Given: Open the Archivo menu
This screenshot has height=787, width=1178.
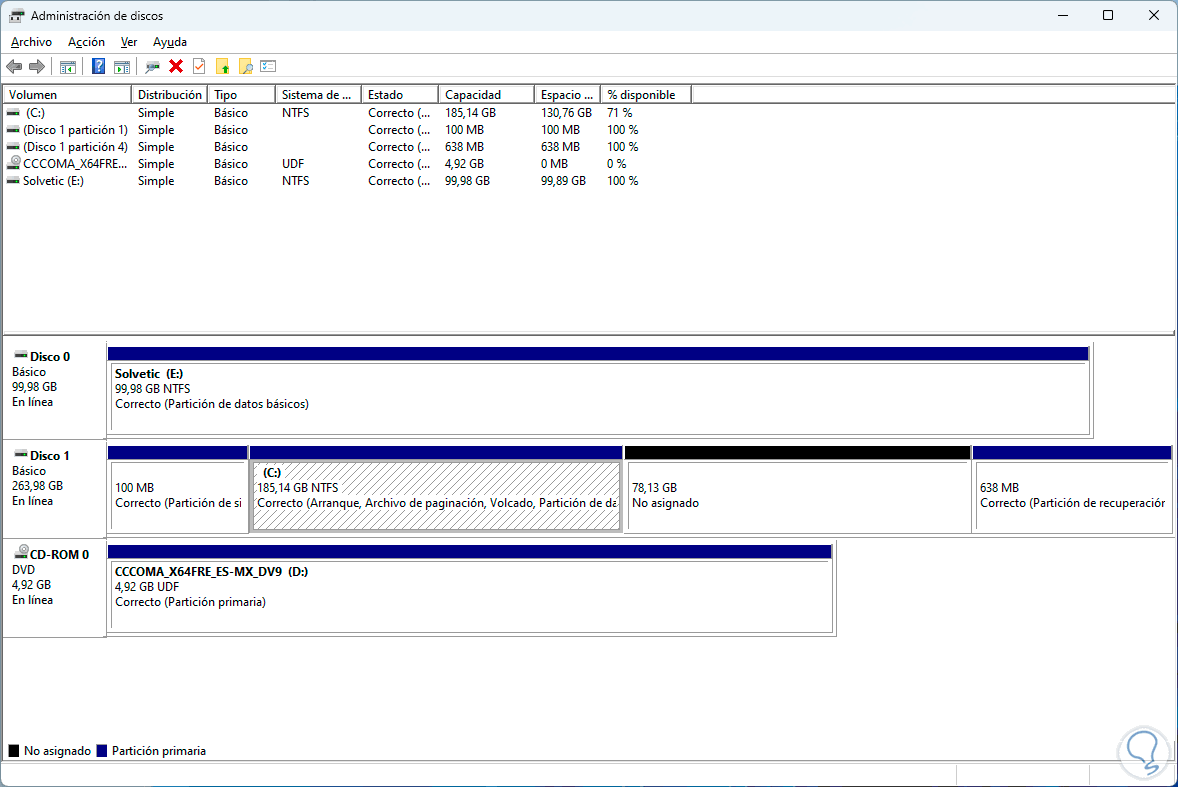Looking at the screenshot, I should click(x=32, y=42).
